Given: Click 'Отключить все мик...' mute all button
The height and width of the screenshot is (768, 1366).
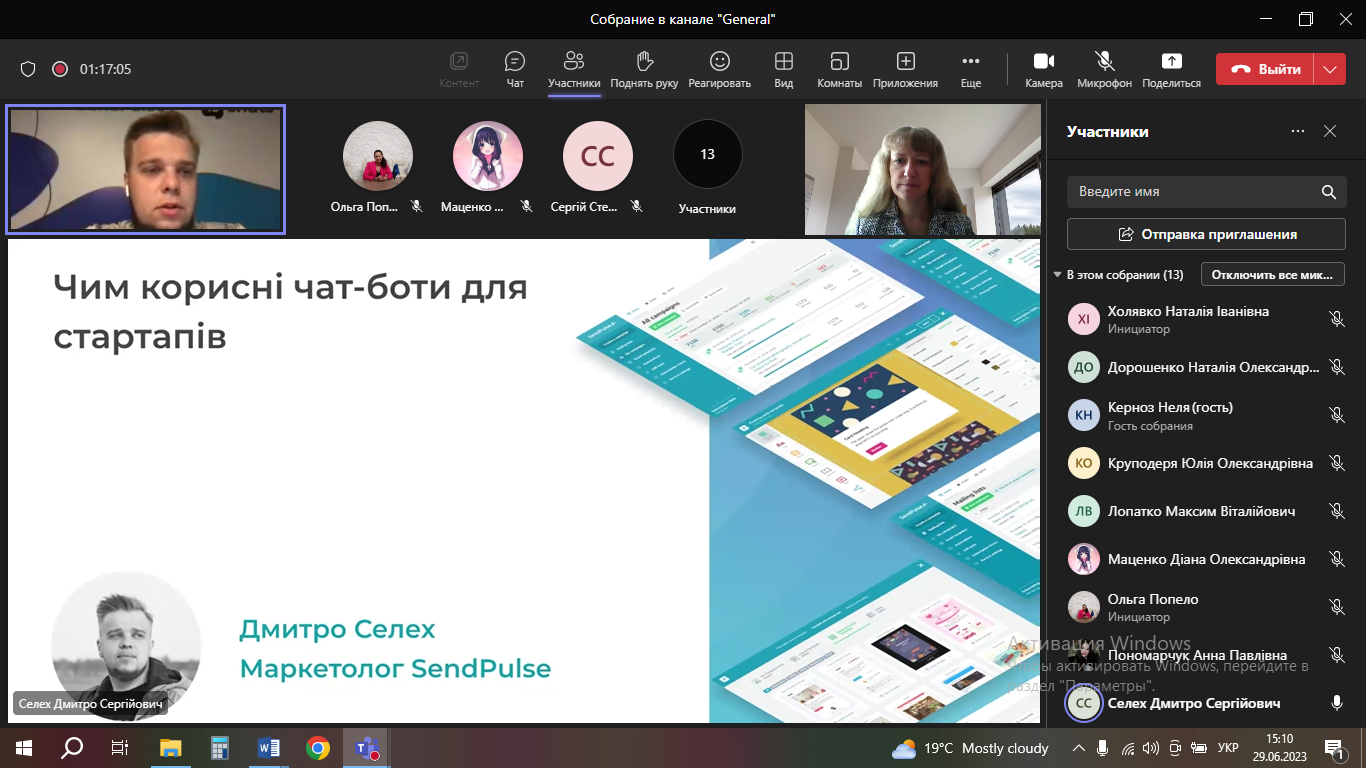Looking at the screenshot, I should tap(1272, 275).
